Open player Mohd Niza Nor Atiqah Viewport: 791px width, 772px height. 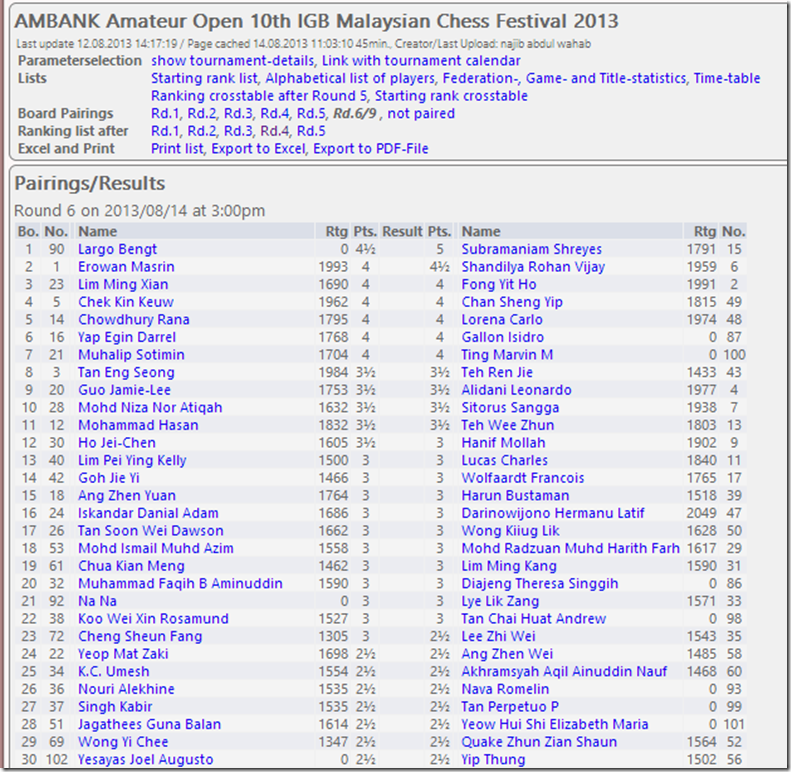[150, 408]
